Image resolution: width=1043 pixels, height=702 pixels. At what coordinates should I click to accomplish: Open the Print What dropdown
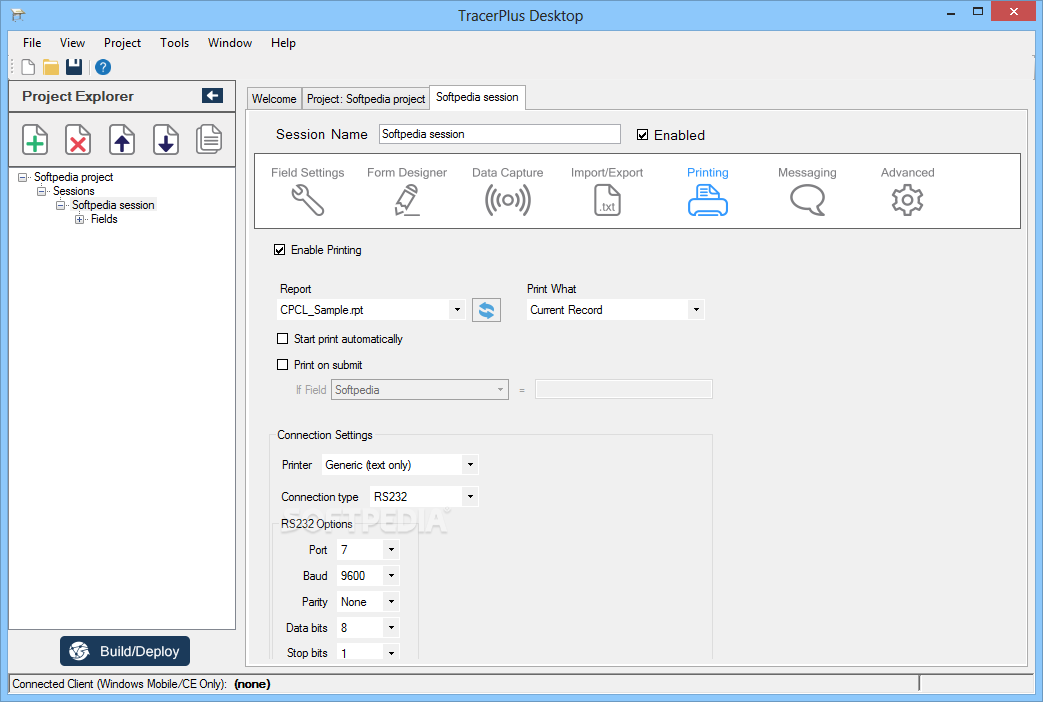[x=696, y=310]
